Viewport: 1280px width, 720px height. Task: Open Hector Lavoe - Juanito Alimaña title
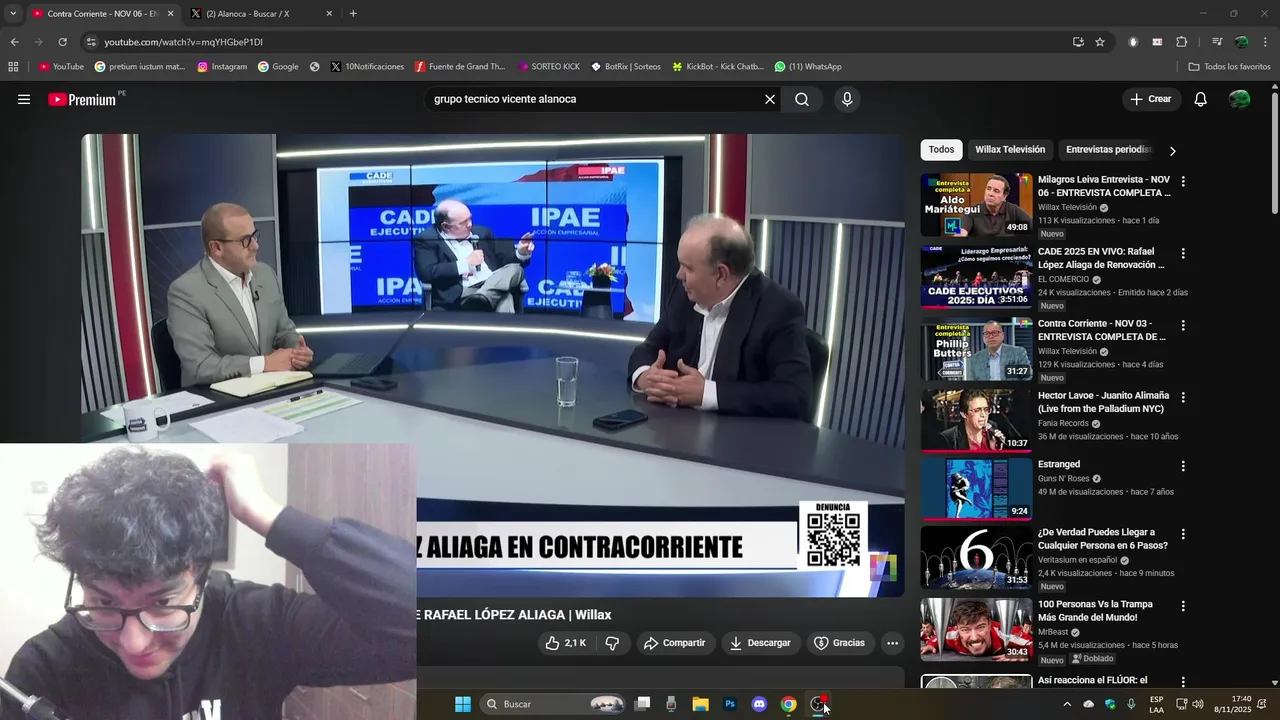[1103, 402]
